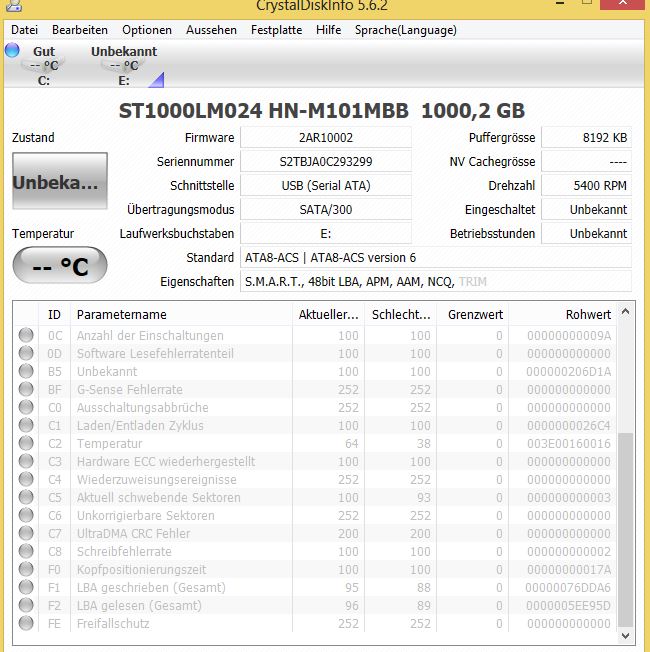Open the Optionen menu
This screenshot has height=652, width=650.
147,30
